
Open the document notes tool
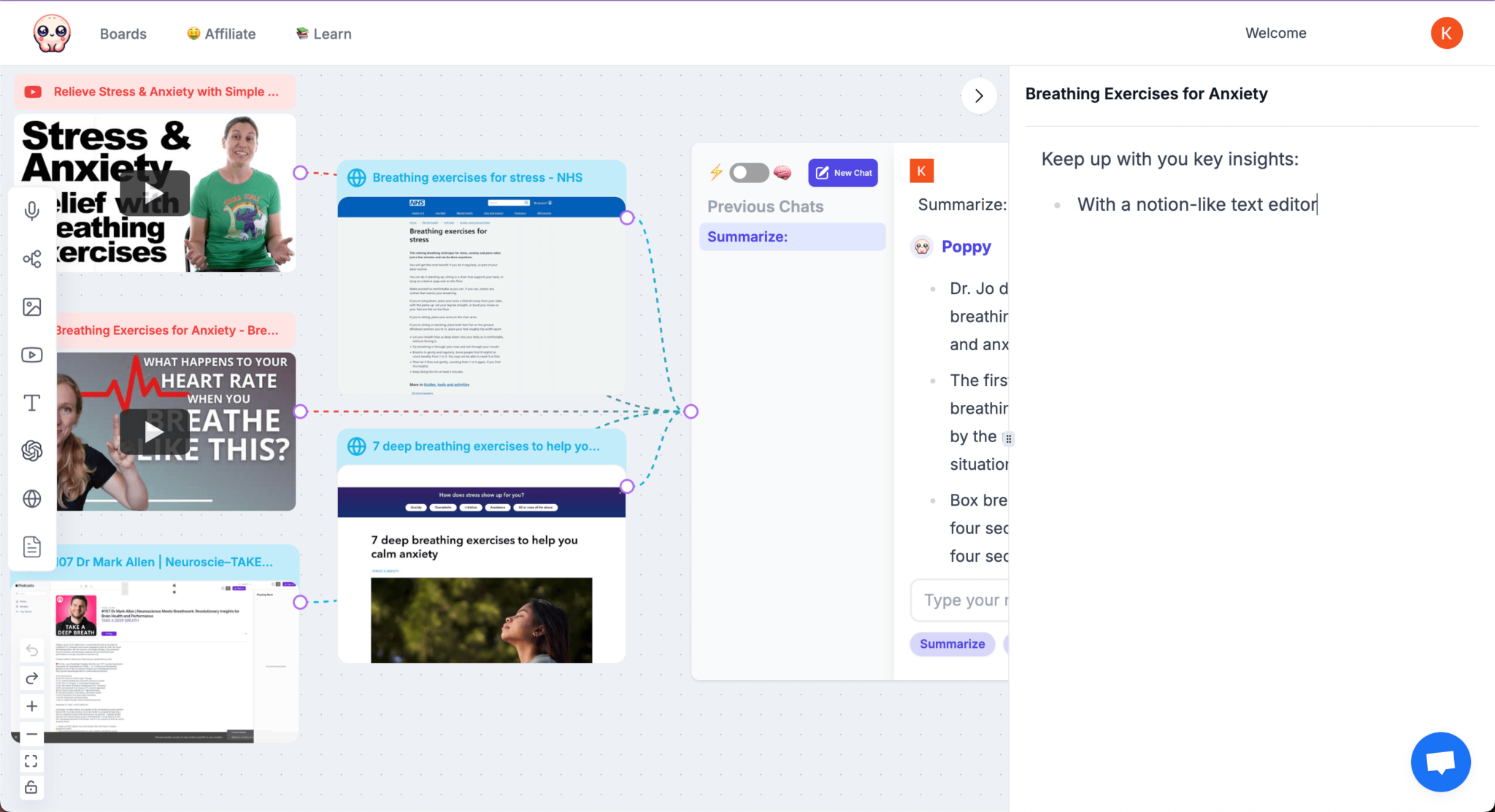click(32, 546)
